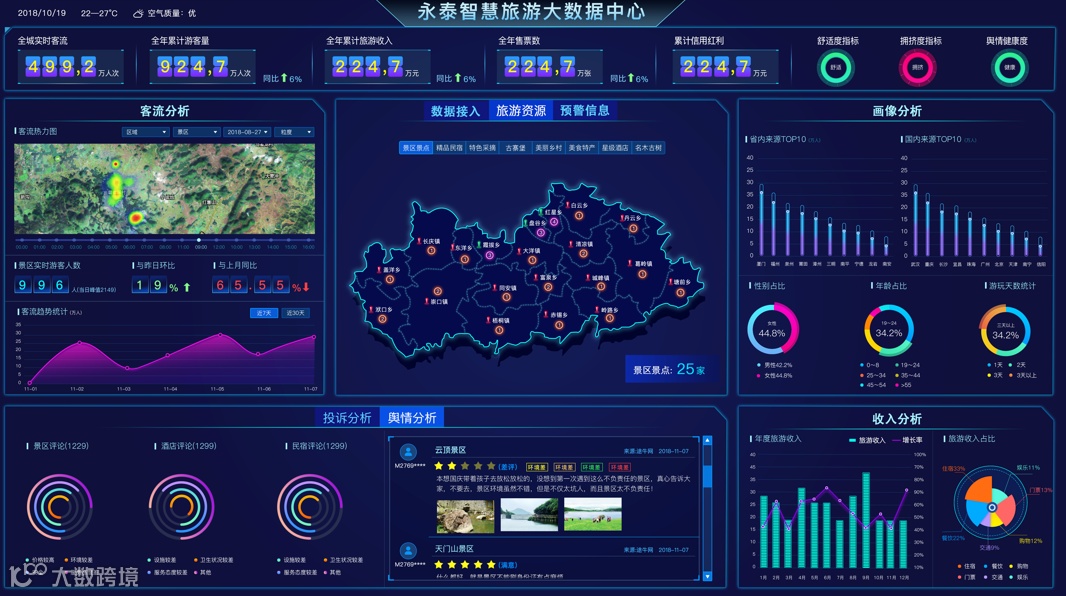This screenshot has height=596, width=1066.
Task: Open user avatar beside 云顶景区 review
Action: click(409, 452)
